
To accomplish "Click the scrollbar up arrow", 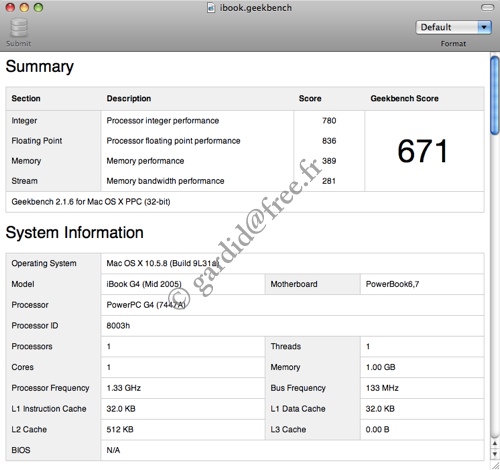I will (x=495, y=443).
